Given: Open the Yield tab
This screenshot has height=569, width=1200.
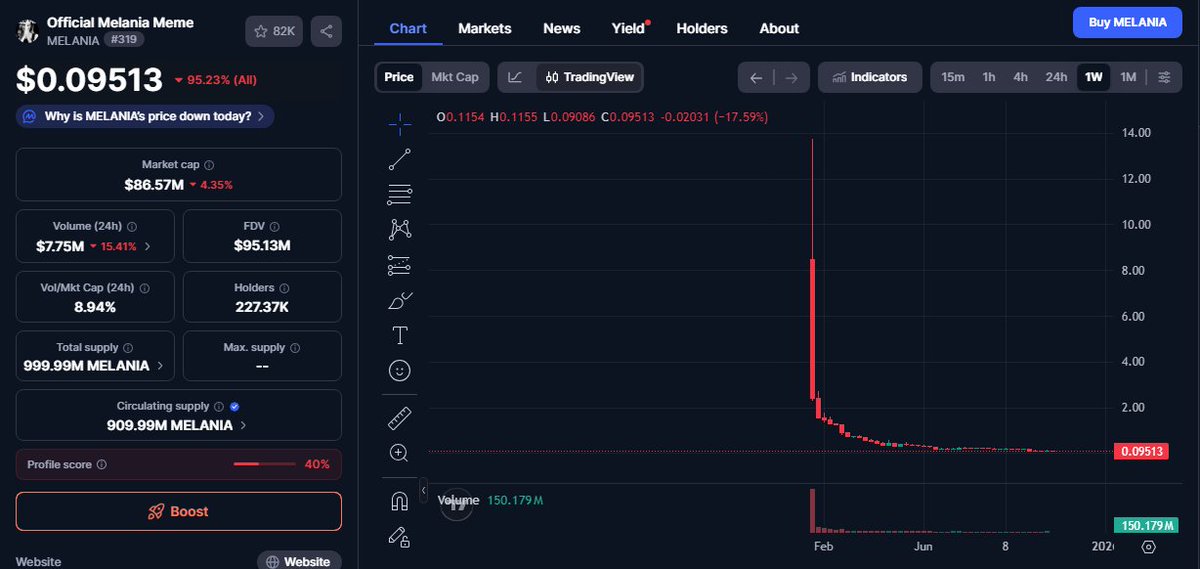Looking at the screenshot, I should pyautogui.click(x=629, y=28).
